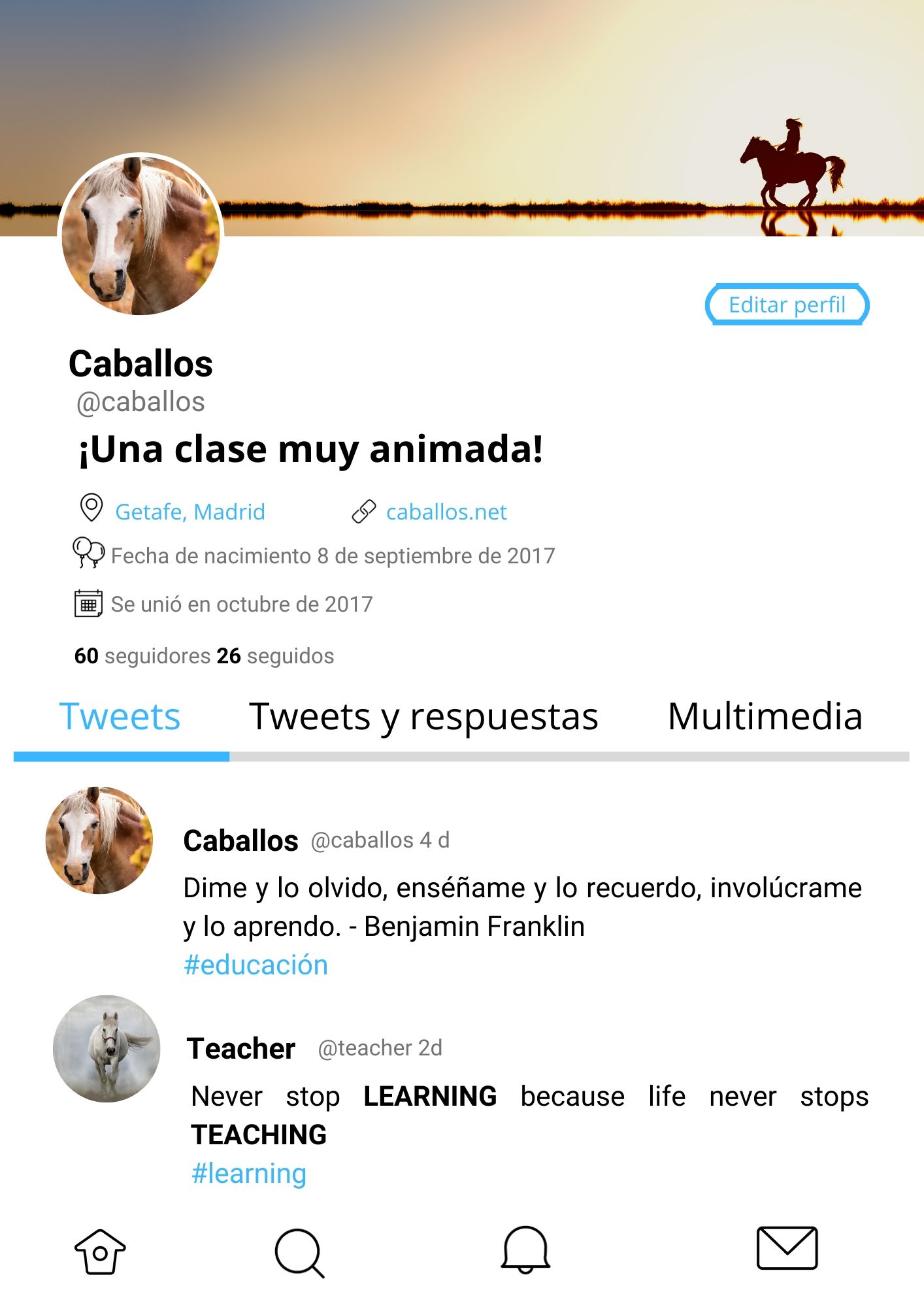Open the #learning hashtag
The image size is (924, 1307).
pyautogui.click(x=249, y=1174)
